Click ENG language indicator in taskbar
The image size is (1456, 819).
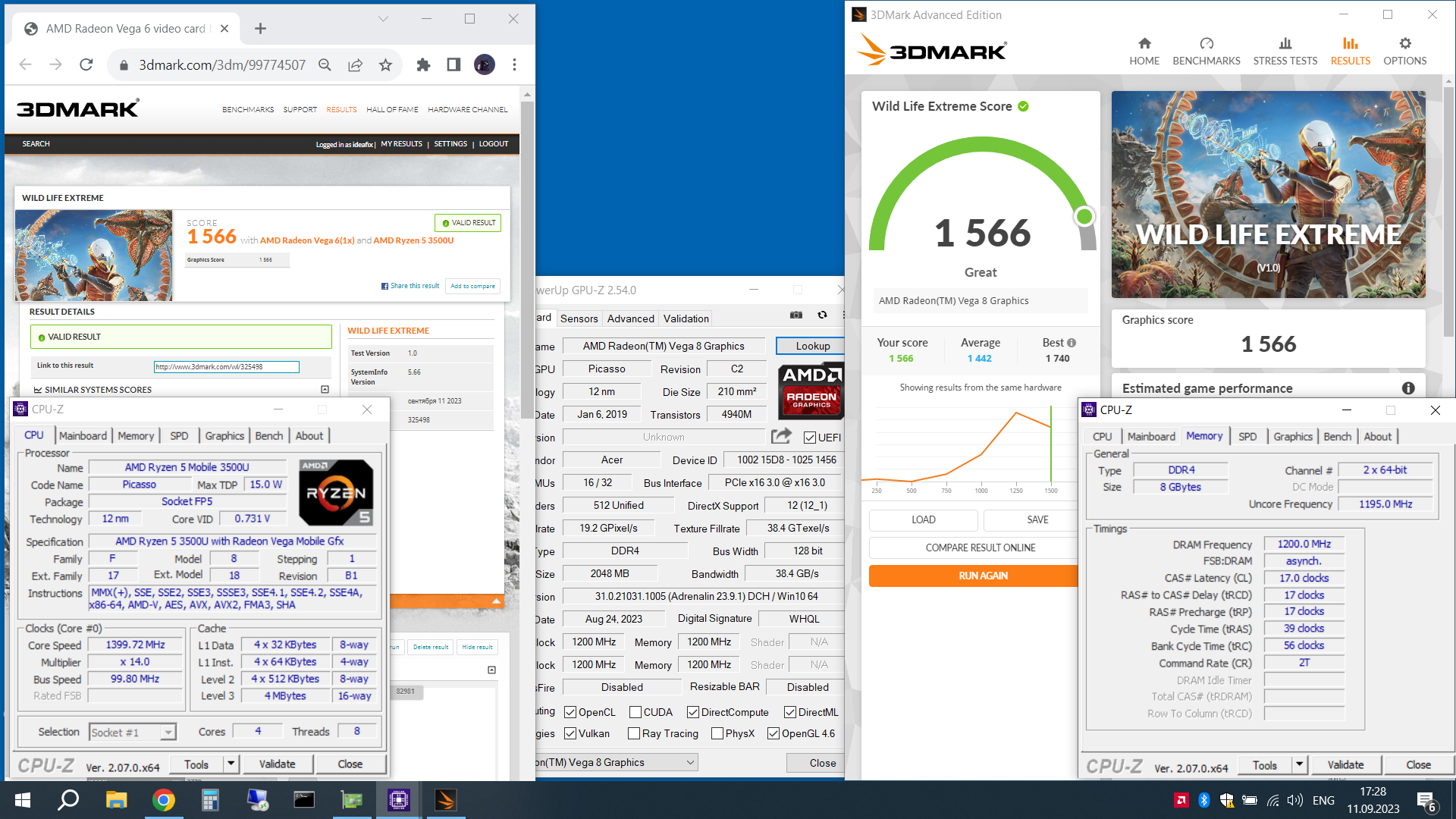[1323, 800]
